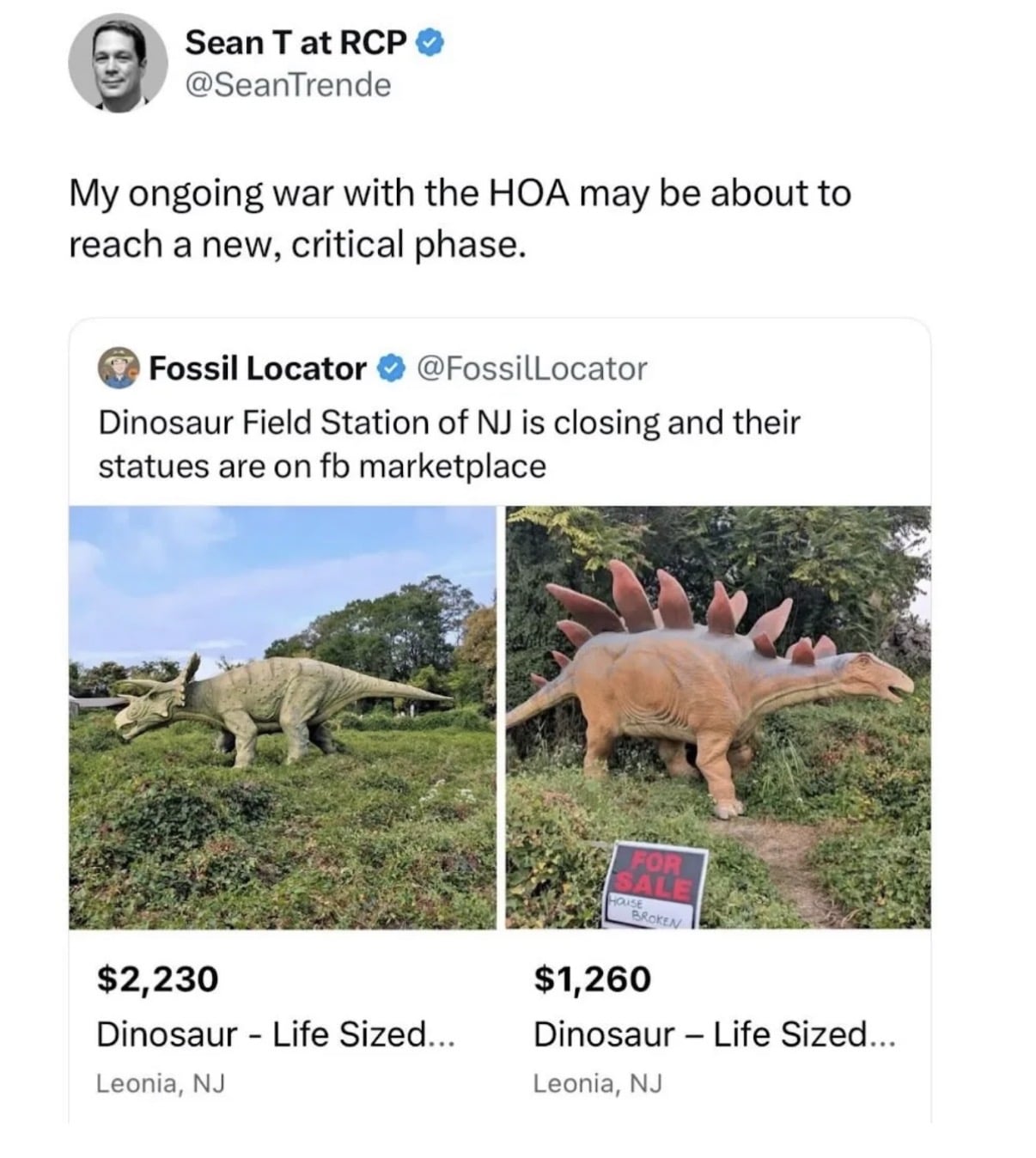The image size is (1036, 1158).
Task: Open the triceratops statue photo
Action: tap(282, 716)
